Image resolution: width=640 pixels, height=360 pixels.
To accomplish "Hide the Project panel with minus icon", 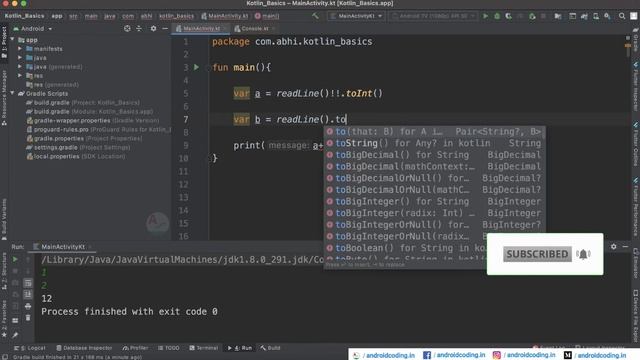I will pyautogui.click(x=165, y=29).
